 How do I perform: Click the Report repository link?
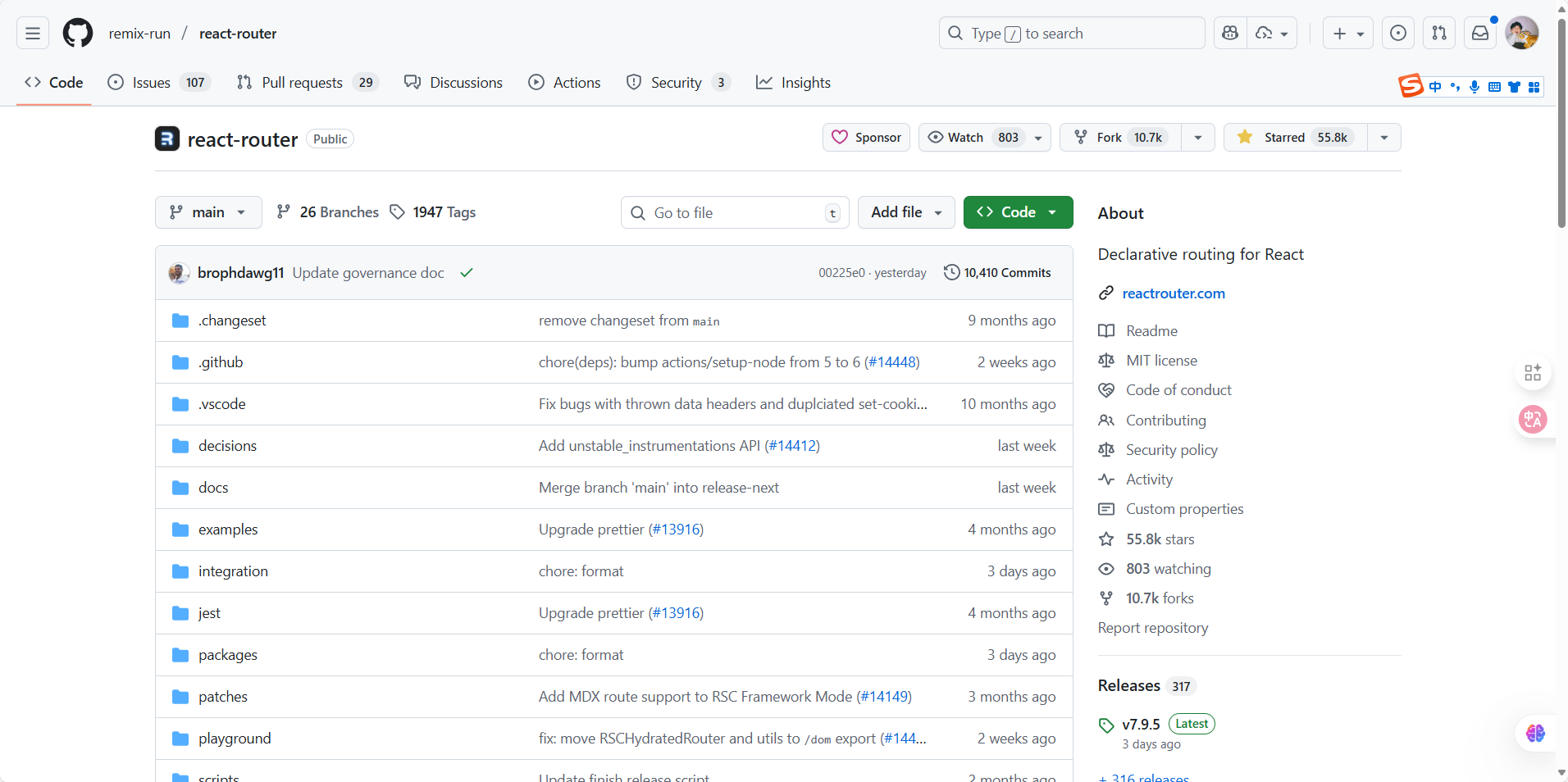click(x=1153, y=628)
